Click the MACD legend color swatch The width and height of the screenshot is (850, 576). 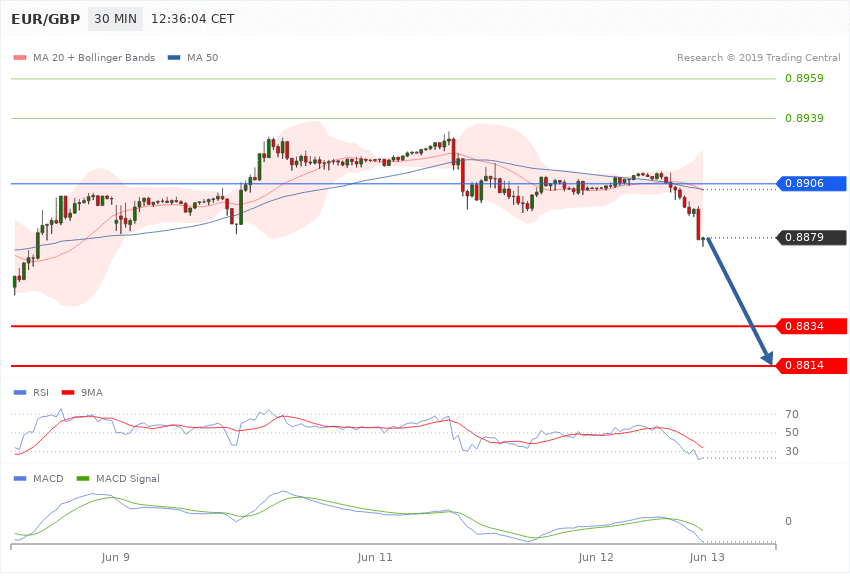pyautogui.click(x=20, y=479)
